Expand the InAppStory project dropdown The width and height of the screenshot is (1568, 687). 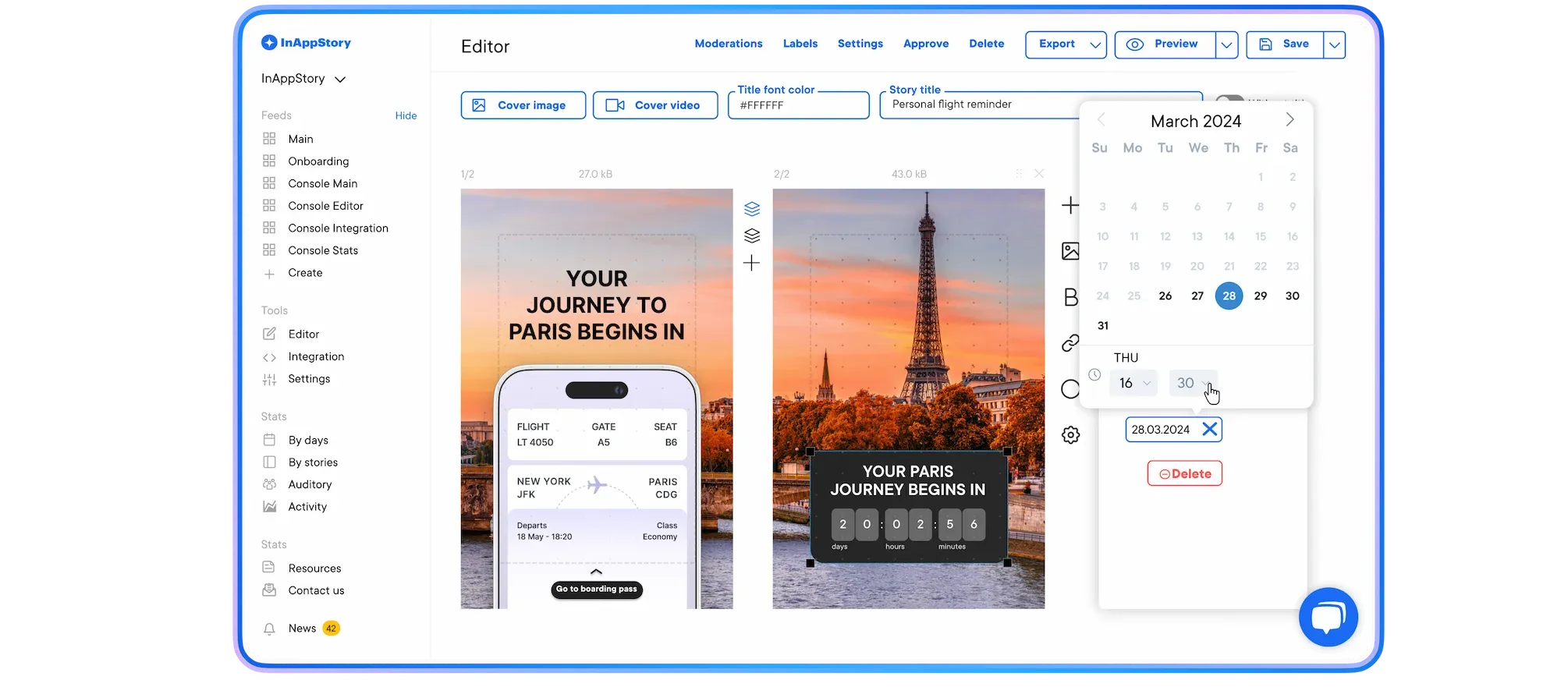click(x=340, y=80)
